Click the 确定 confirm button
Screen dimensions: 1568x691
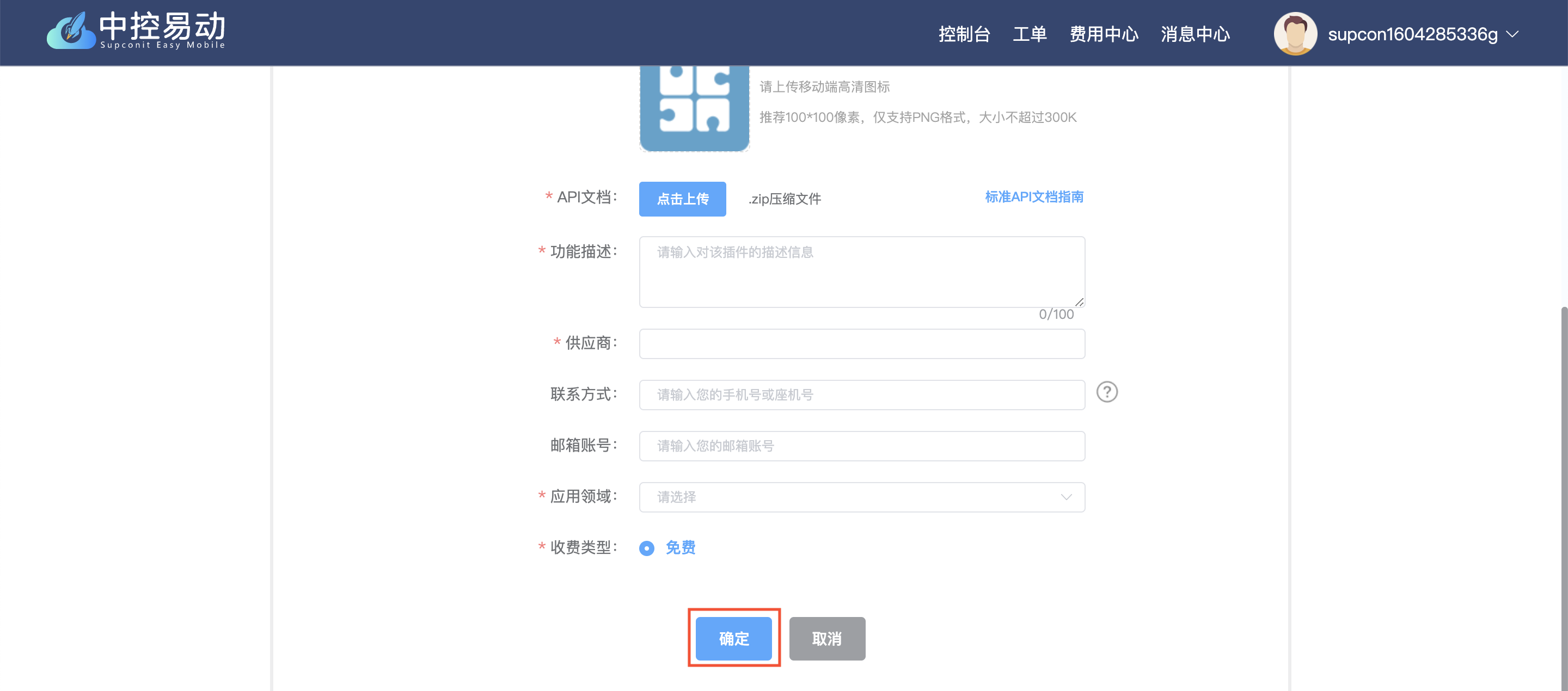click(x=733, y=638)
